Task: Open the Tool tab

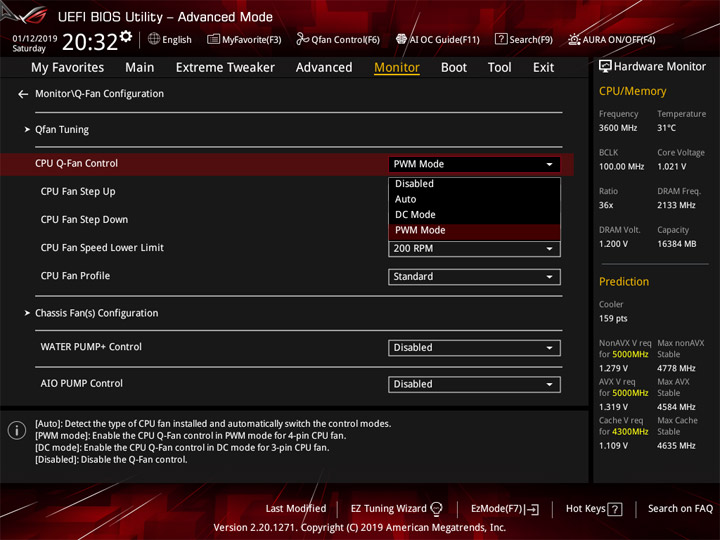Action: (499, 68)
